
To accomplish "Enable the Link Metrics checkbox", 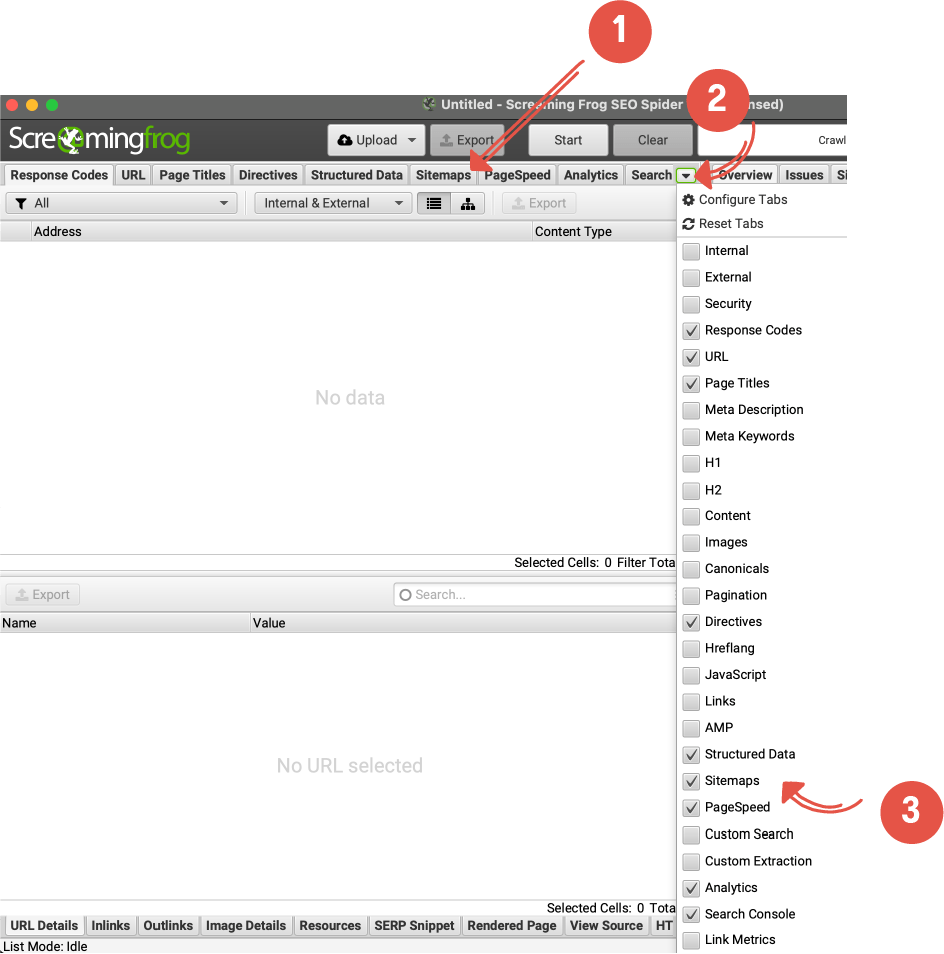I will (691, 940).
